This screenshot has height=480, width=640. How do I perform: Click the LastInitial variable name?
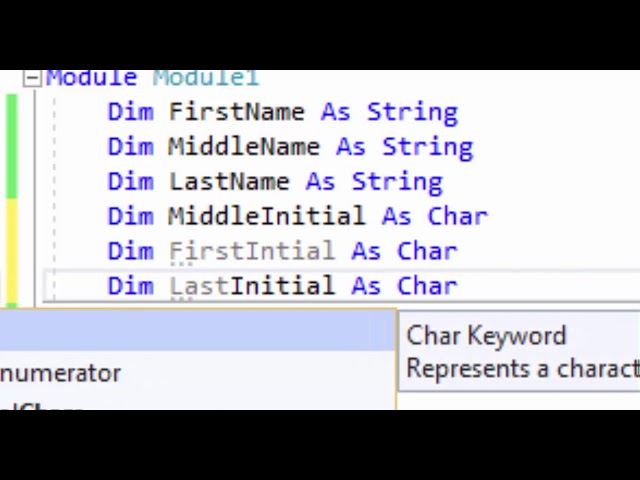pos(251,286)
